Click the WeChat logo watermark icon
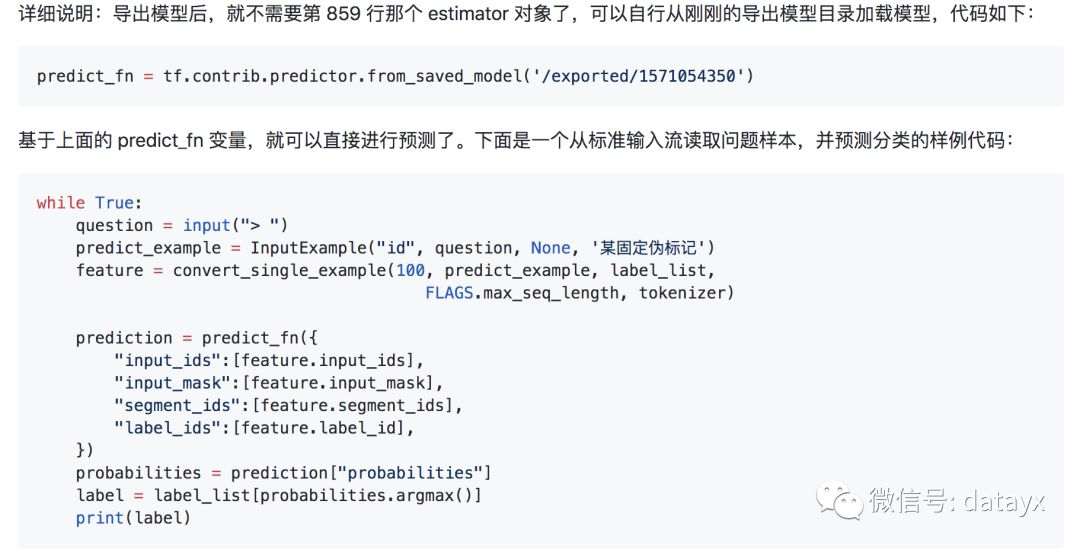Screen dimensions: 1080x552 pos(839,500)
